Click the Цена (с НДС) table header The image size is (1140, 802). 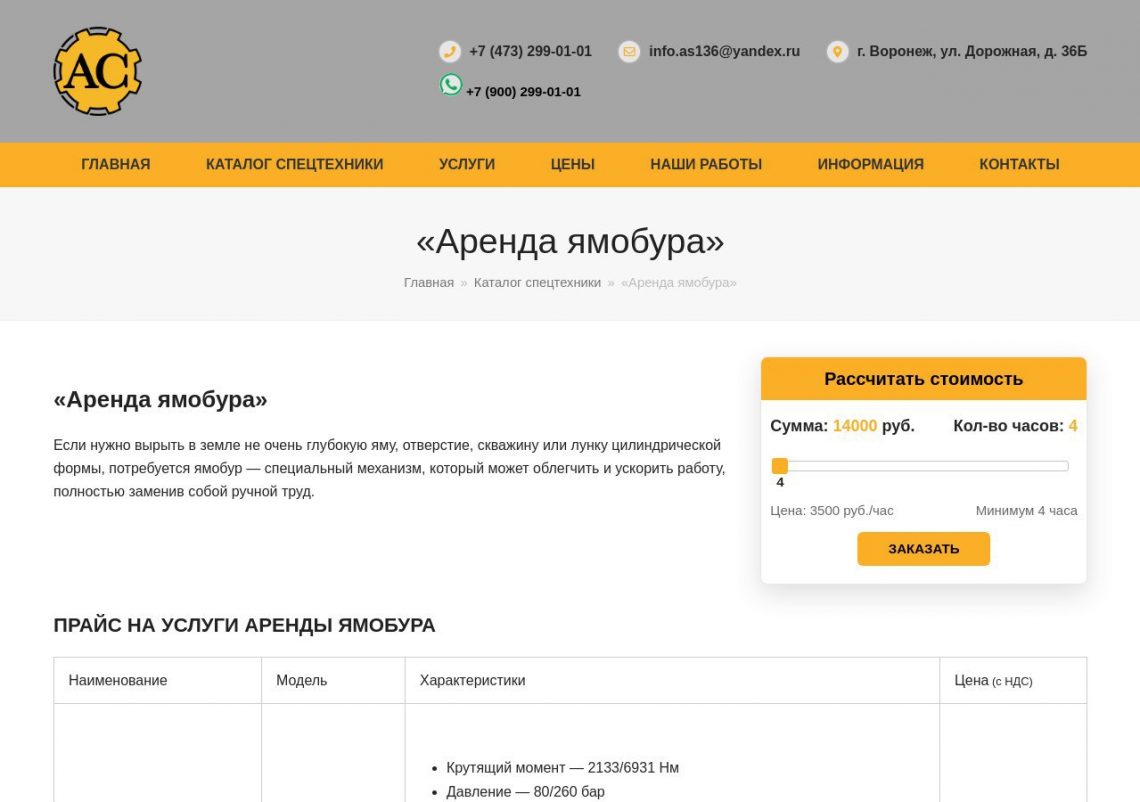click(x=993, y=681)
